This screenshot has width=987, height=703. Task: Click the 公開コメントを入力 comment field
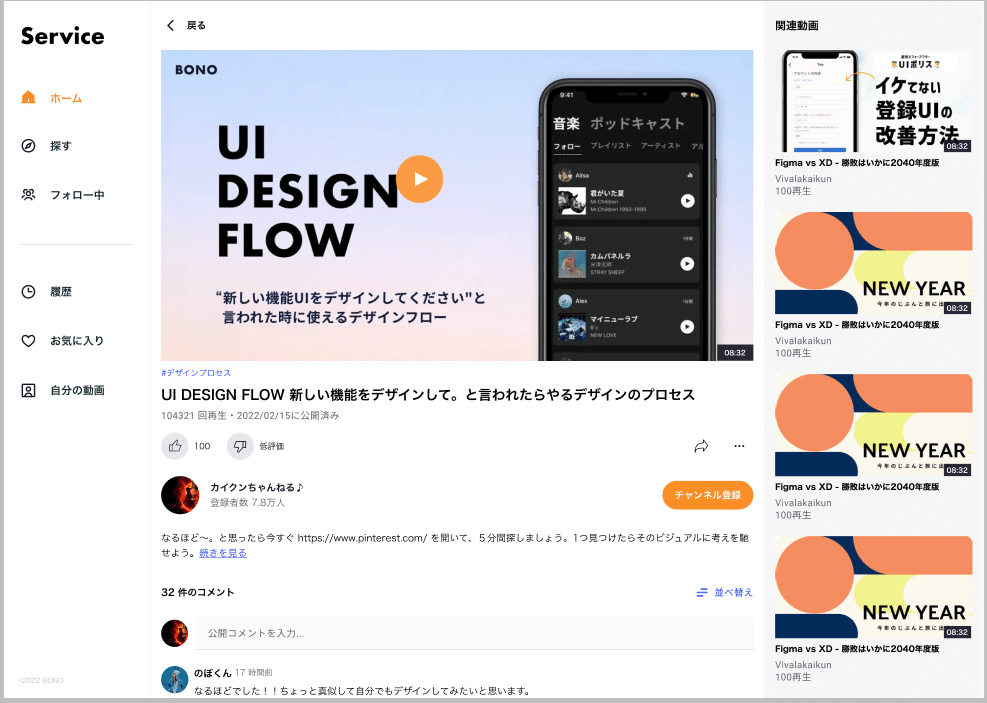pyautogui.click(x=474, y=633)
